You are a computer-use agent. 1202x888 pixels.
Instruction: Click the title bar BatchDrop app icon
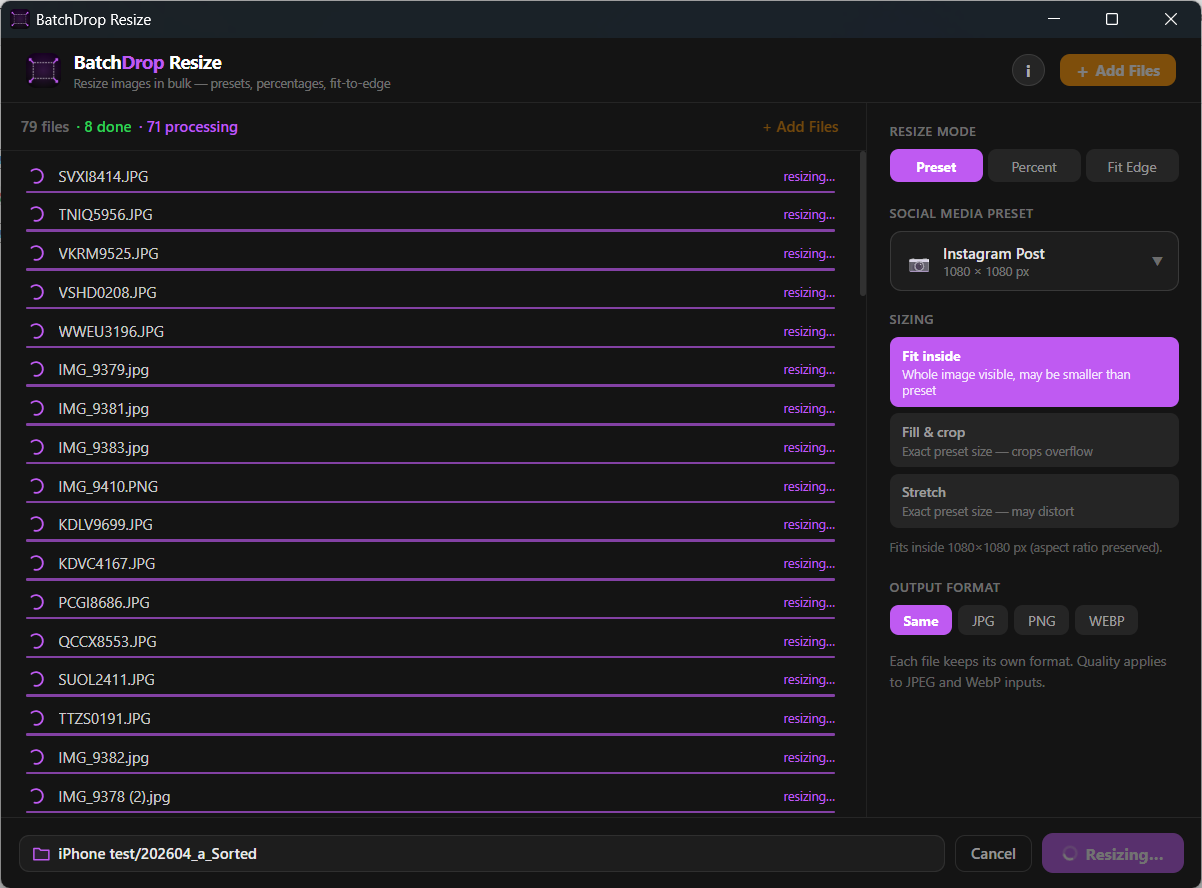19,19
